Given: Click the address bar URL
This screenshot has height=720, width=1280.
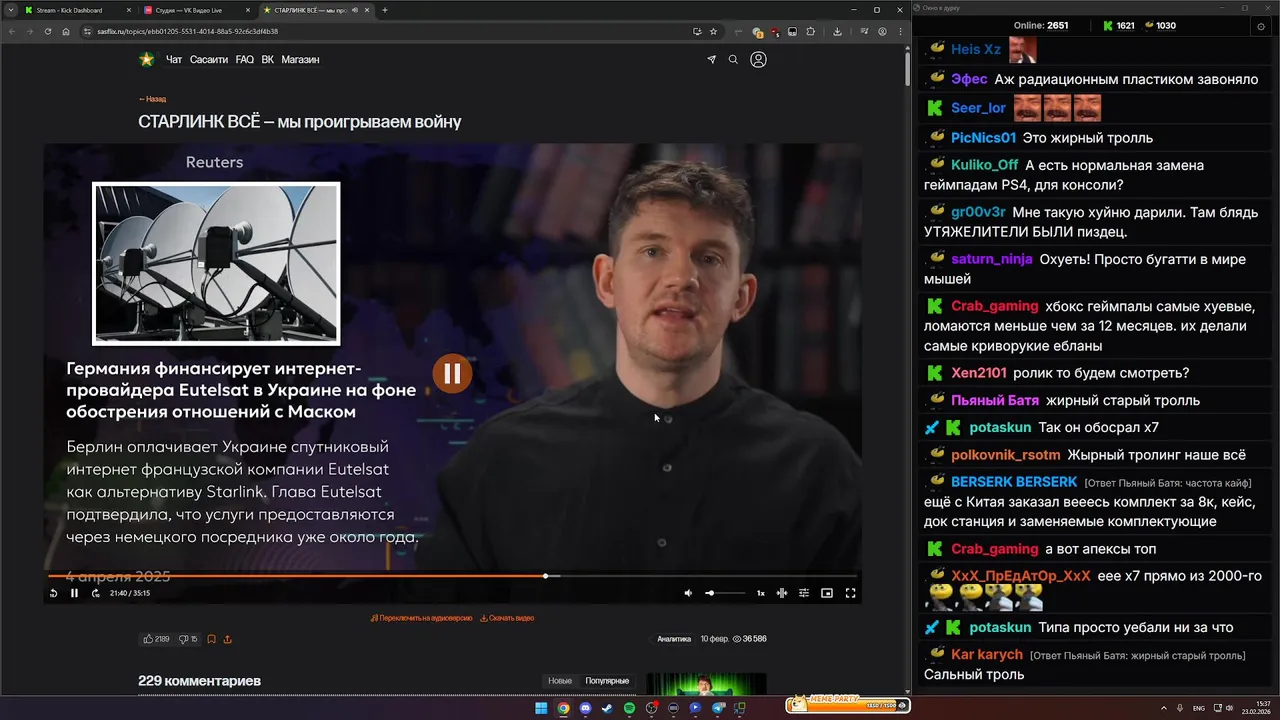Looking at the screenshot, I should [x=187, y=31].
